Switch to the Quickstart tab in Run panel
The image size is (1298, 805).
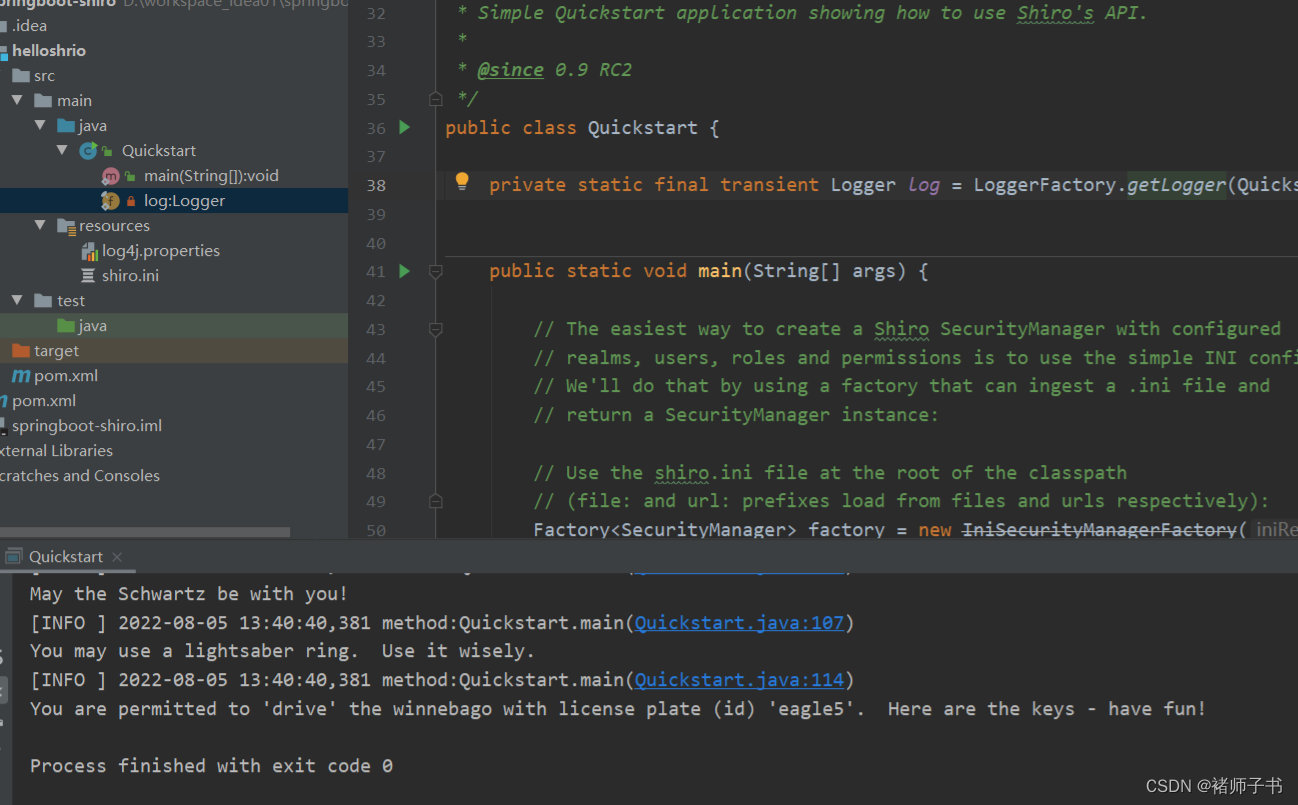(65, 557)
